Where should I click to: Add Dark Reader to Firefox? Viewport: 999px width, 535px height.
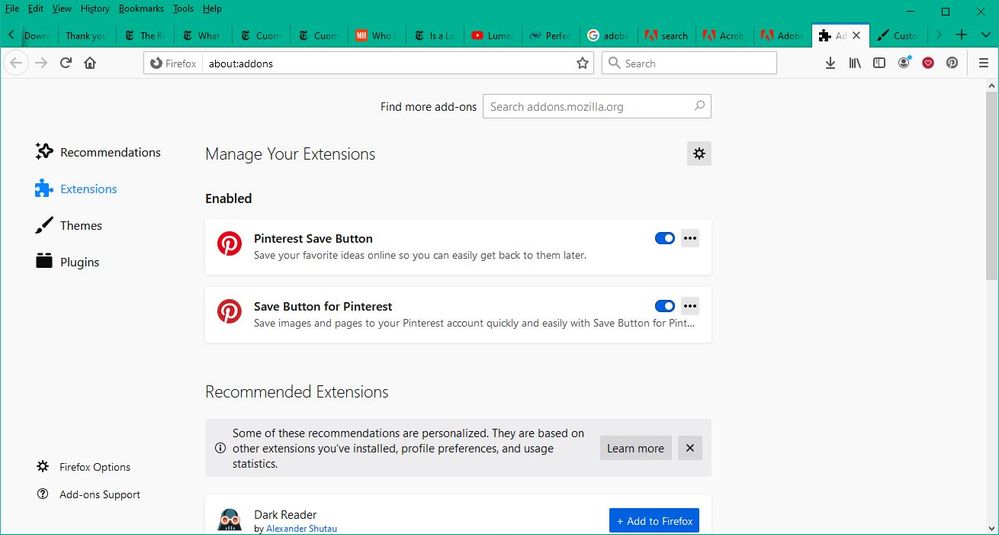654,521
